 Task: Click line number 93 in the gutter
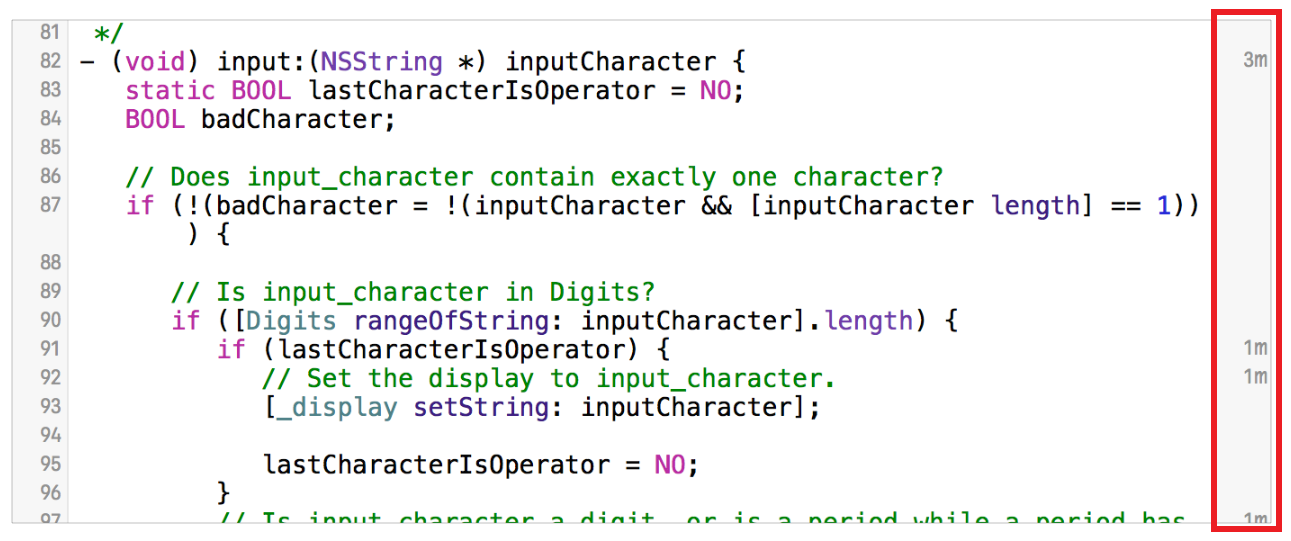click(50, 407)
